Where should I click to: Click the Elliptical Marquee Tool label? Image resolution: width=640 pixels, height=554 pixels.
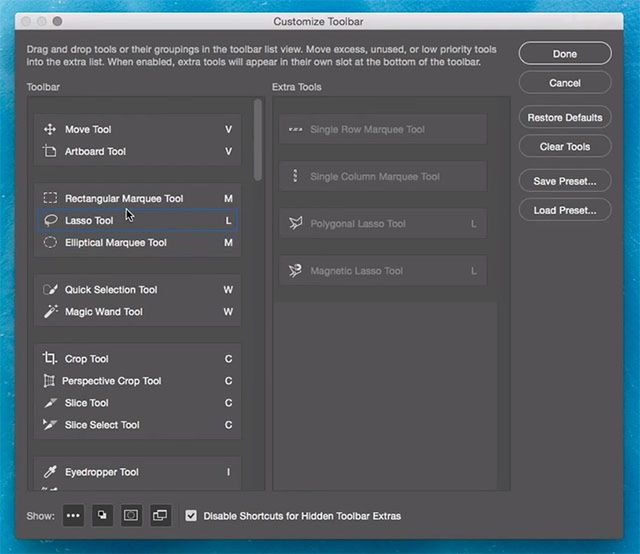(x=116, y=243)
